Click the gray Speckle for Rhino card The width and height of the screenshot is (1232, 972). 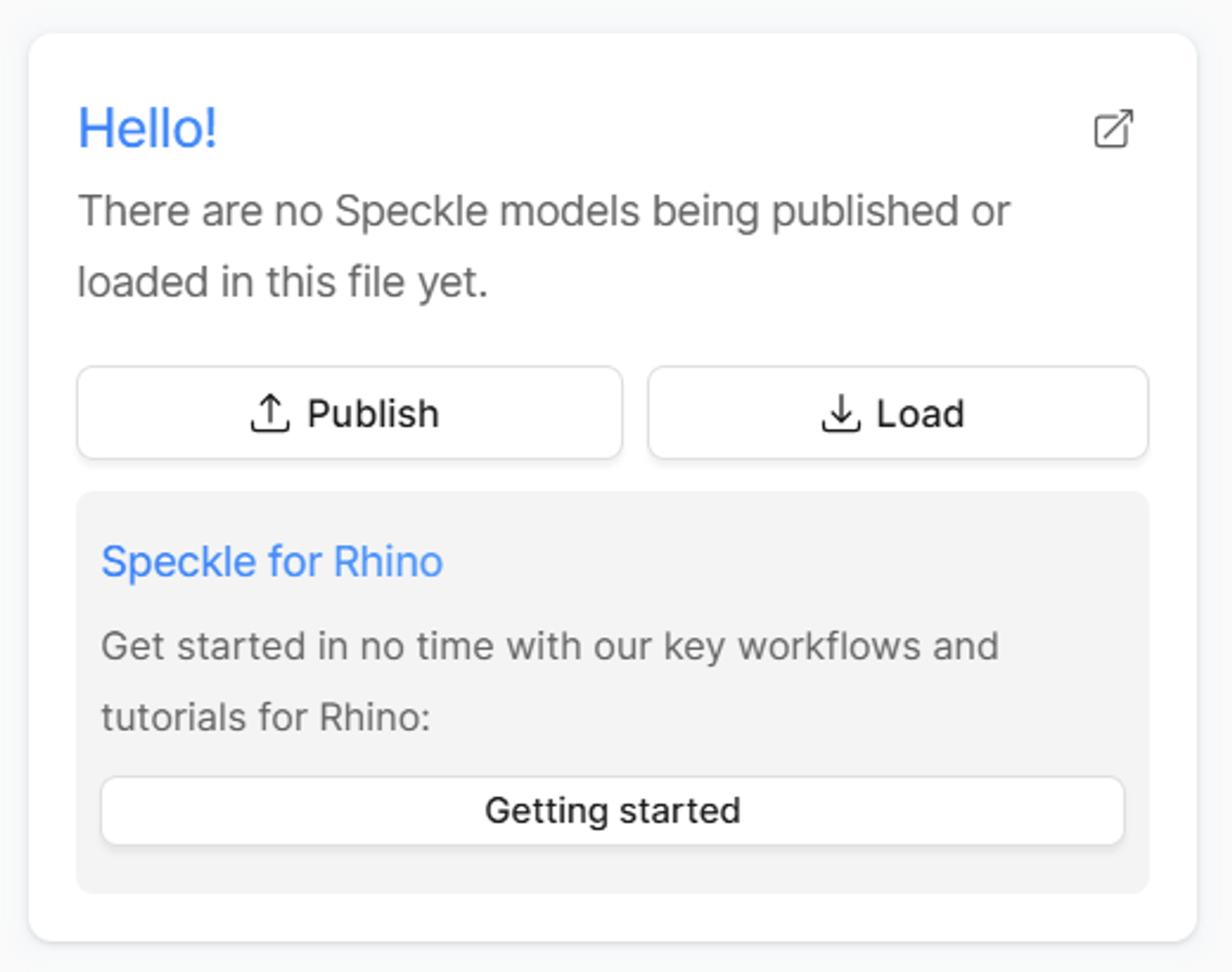point(612,692)
